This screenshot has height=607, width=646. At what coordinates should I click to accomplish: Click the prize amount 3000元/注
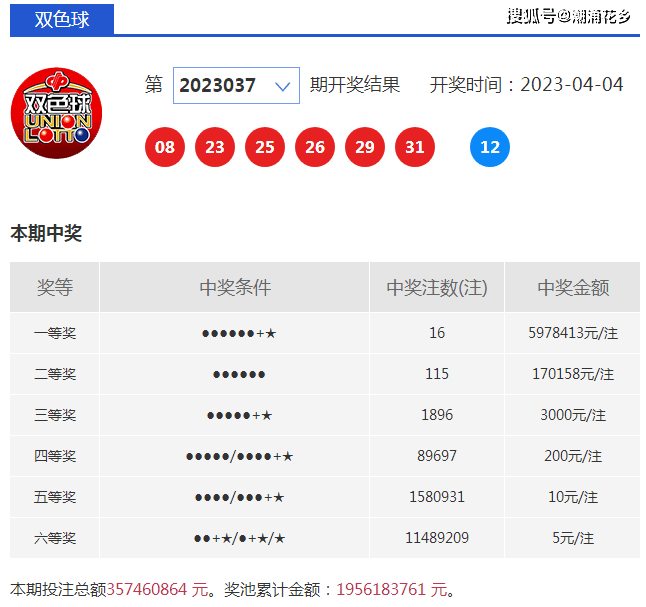pyautogui.click(x=573, y=415)
